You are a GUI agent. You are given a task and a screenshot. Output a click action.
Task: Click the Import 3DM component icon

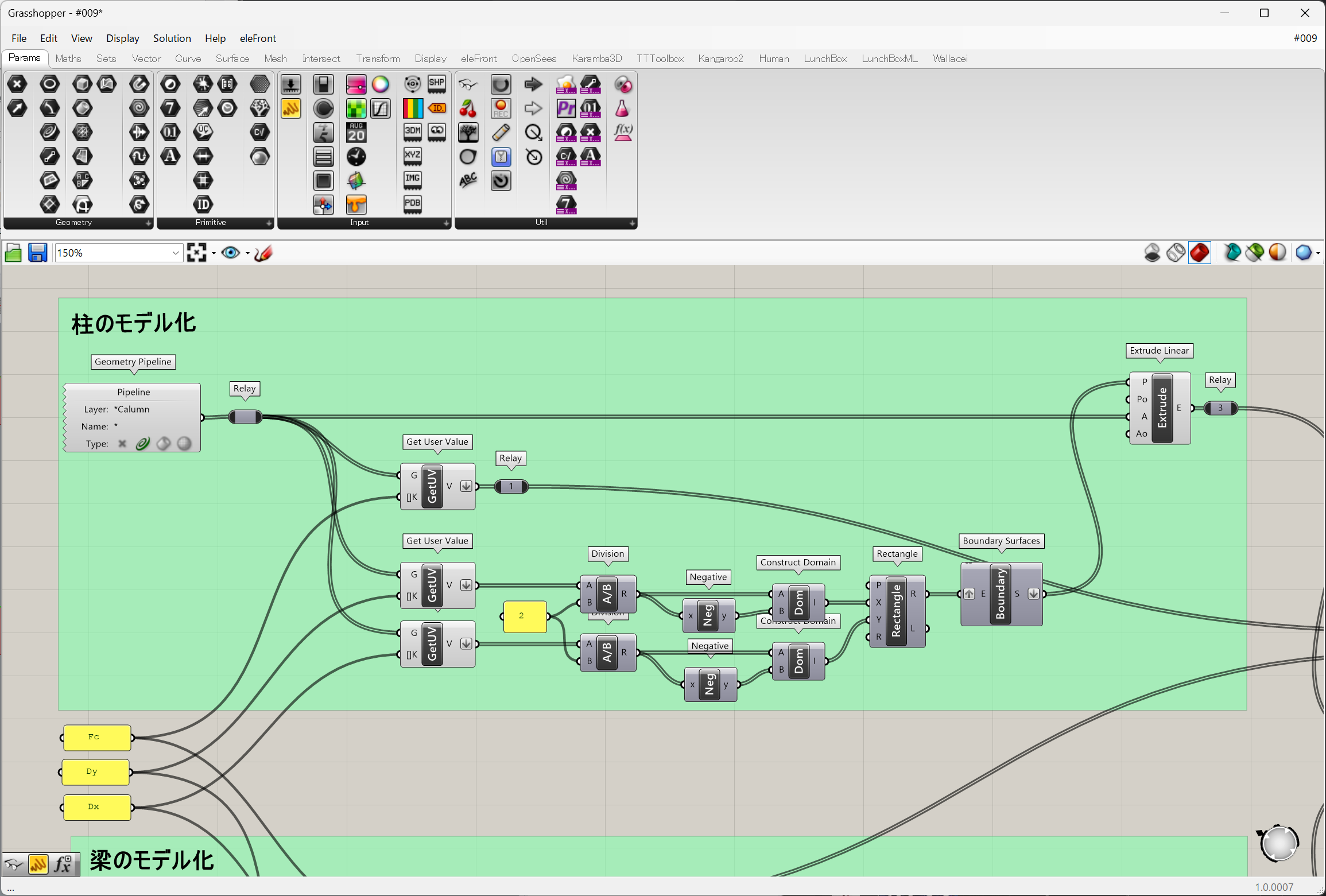tap(412, 133)
